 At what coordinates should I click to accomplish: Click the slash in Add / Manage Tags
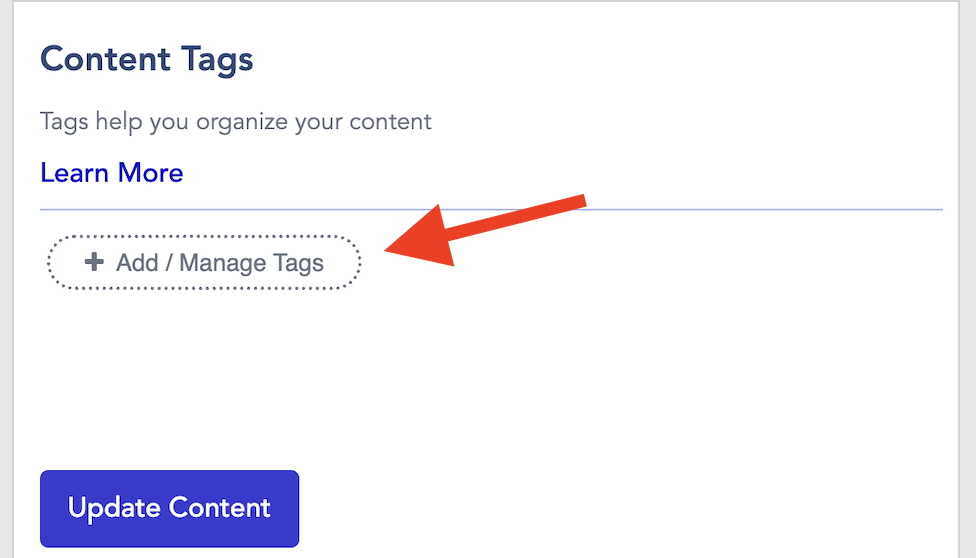point(169,263)
